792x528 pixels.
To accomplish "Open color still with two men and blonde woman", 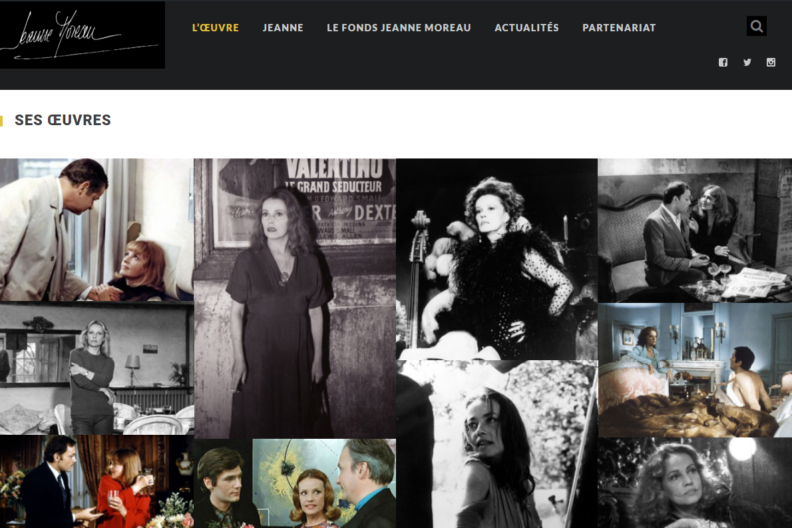I will (295, 484).
